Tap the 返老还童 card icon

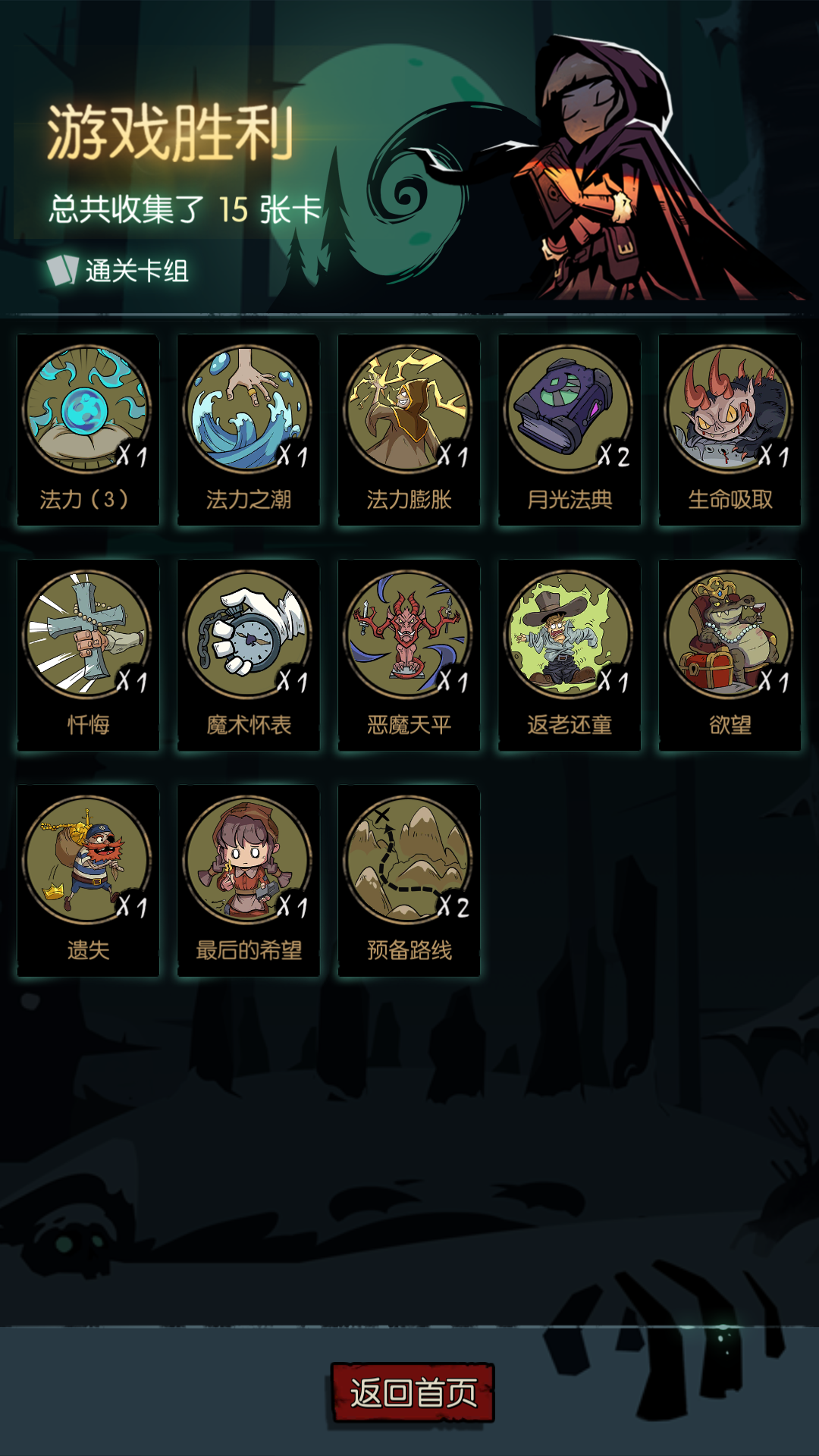coord(569,634)
